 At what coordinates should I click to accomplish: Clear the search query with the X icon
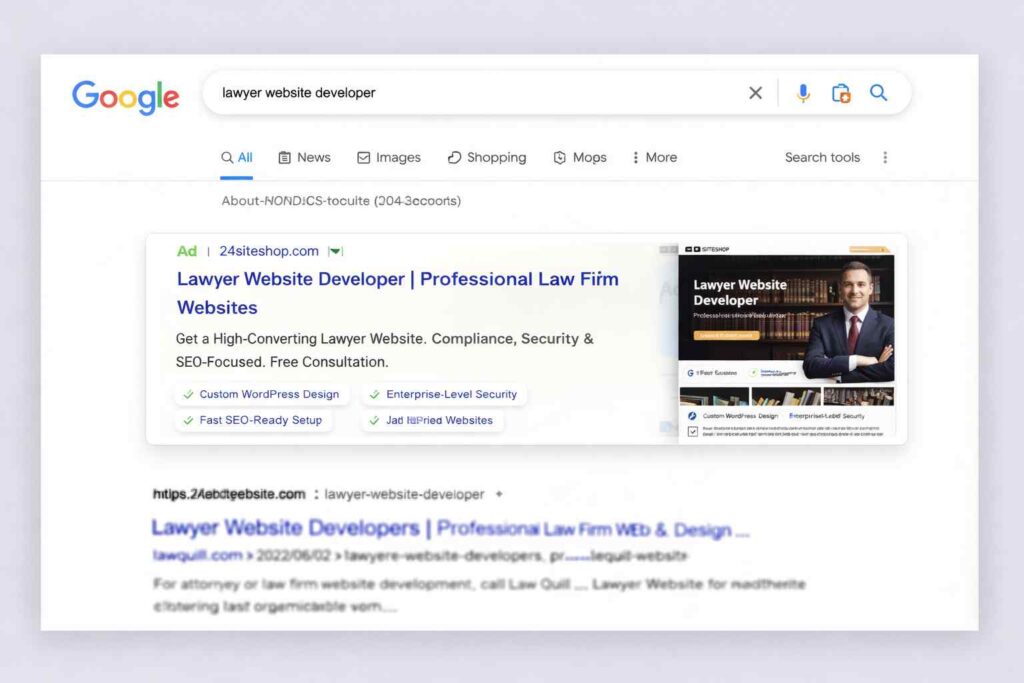click(755, 93)
